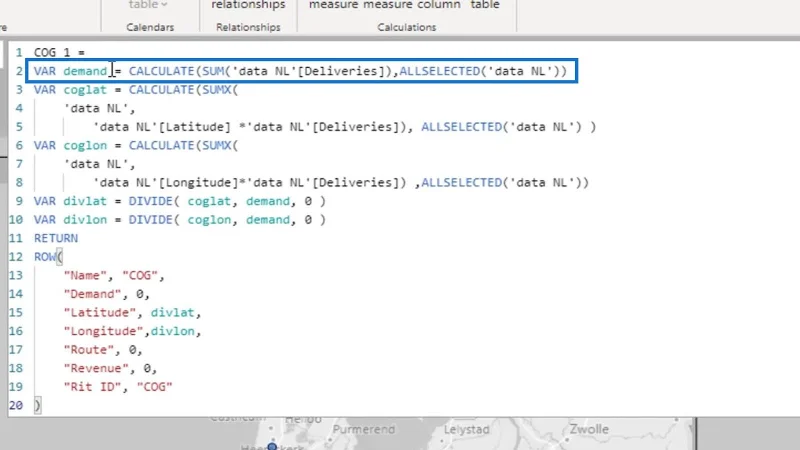The image size is (800, 450).
Task: Click ALLSELECTED on line 8
Action: coord(461,182)
